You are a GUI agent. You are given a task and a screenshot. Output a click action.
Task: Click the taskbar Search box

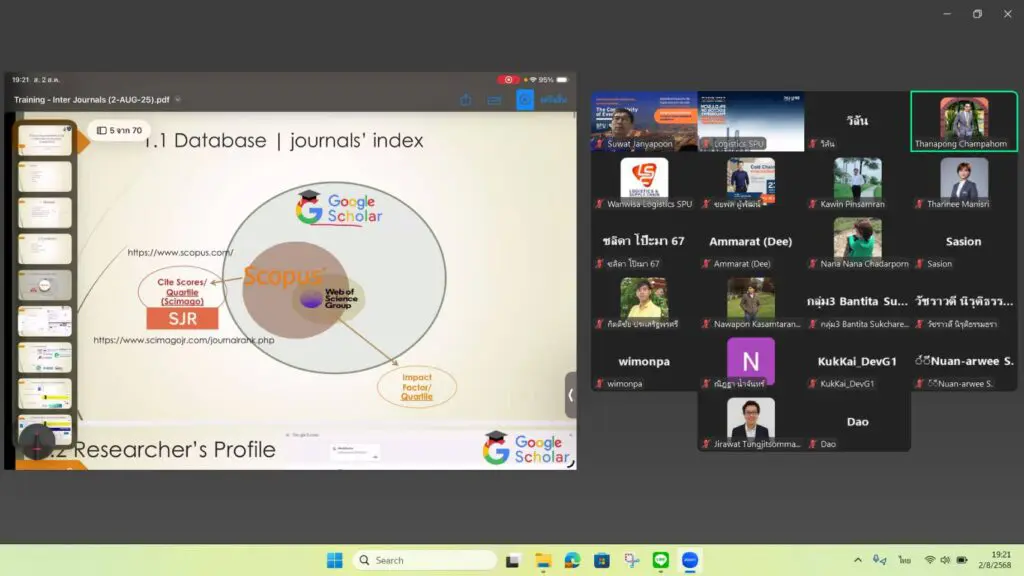(x=424, y=560)
